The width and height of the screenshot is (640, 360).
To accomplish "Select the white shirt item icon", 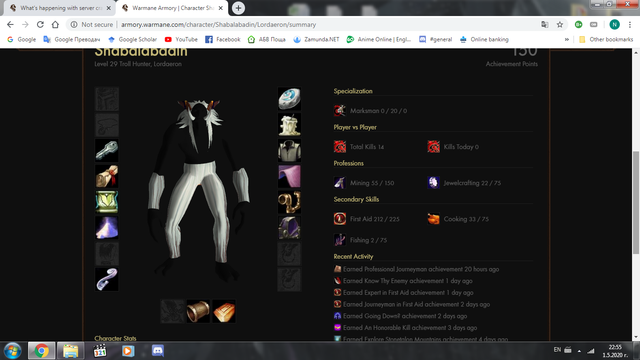I will pyautogui.click(x=289, y=150).
